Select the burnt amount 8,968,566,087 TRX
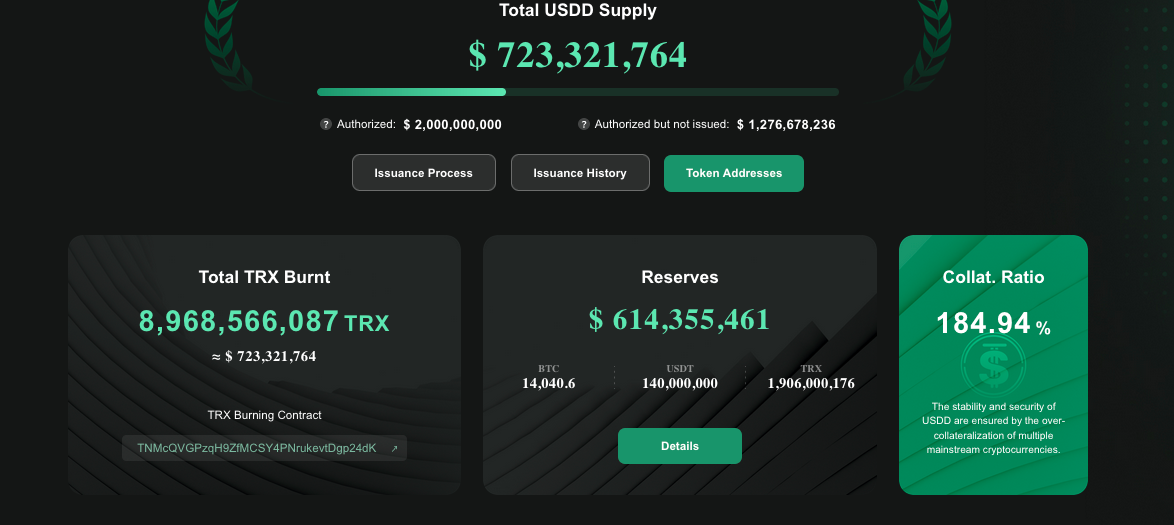 click(264, 321)
